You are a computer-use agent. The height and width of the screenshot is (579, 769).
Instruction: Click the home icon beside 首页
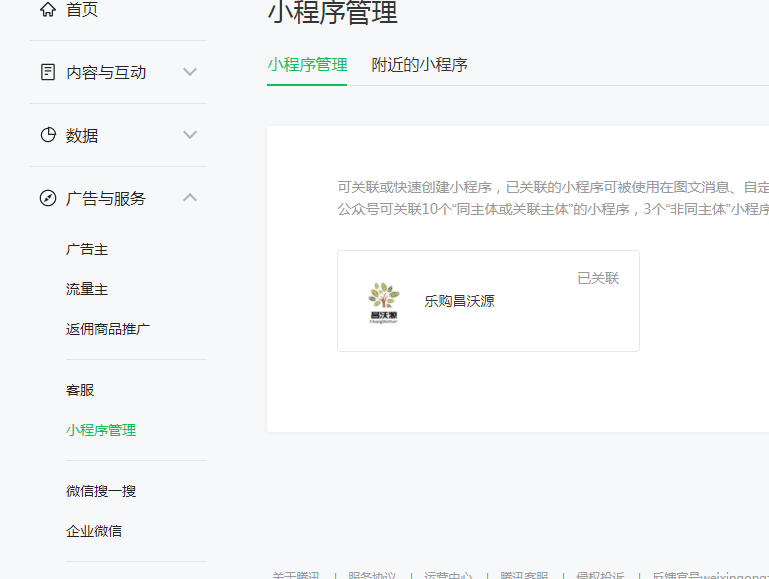pos(48,9)
